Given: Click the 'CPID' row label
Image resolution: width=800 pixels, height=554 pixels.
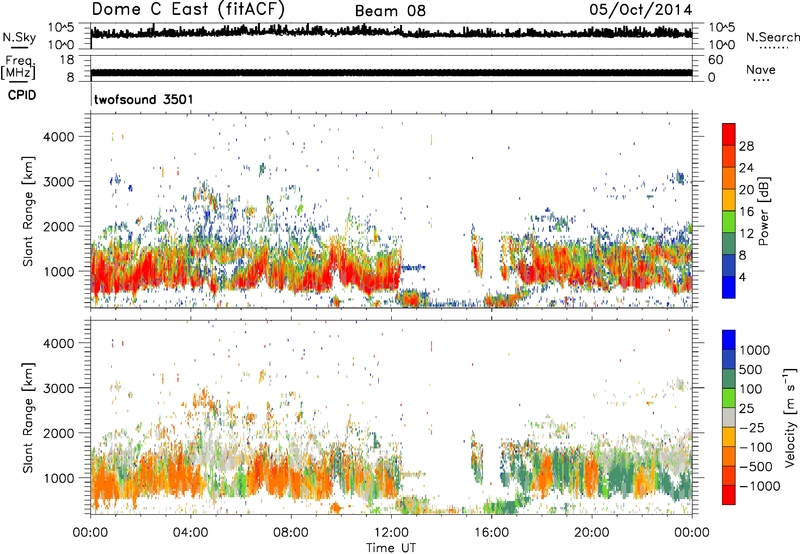Looking at the screenshot, I should 22,95.
